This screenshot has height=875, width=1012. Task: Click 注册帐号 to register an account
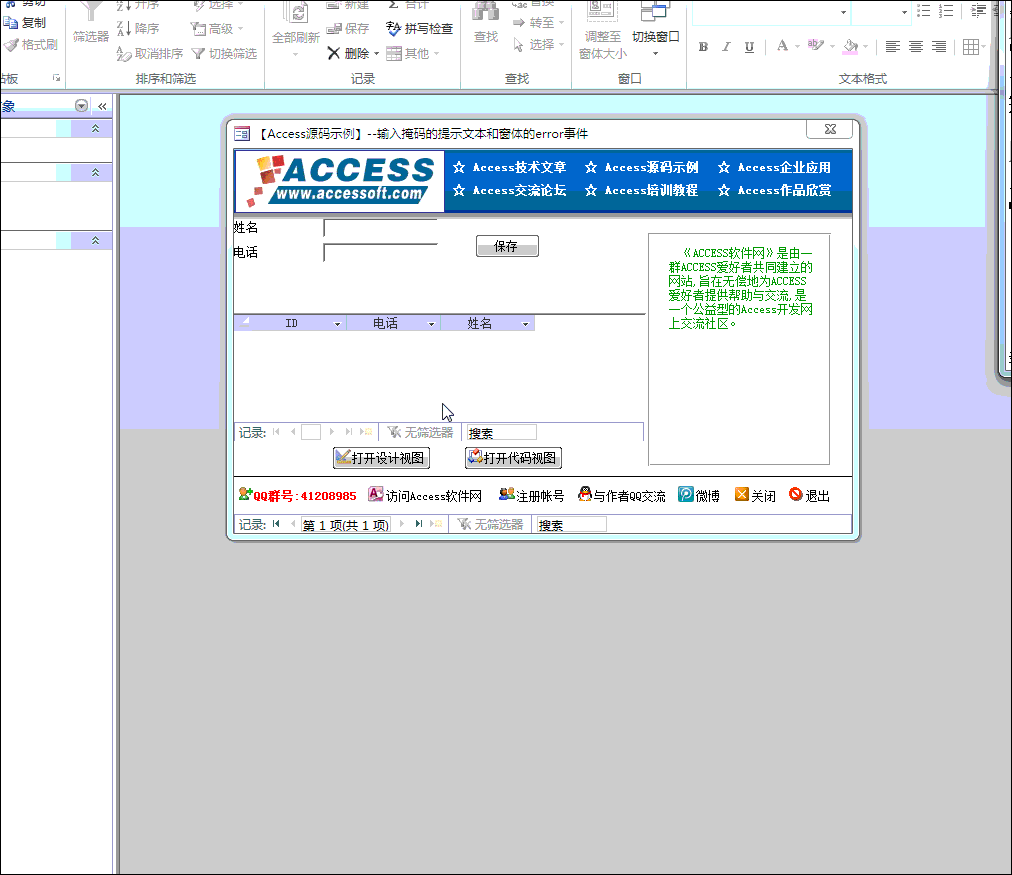tap(532, 496)
